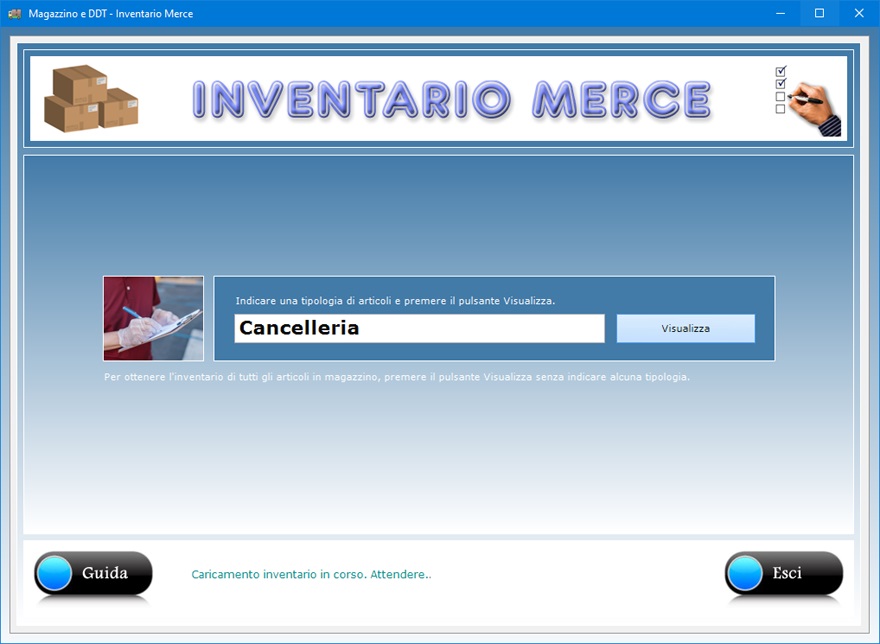Screen dimensions: 880x644
Task: Click the 'Per ottenere l'inventario di tutti' hint text
Action: click(397, 377)
